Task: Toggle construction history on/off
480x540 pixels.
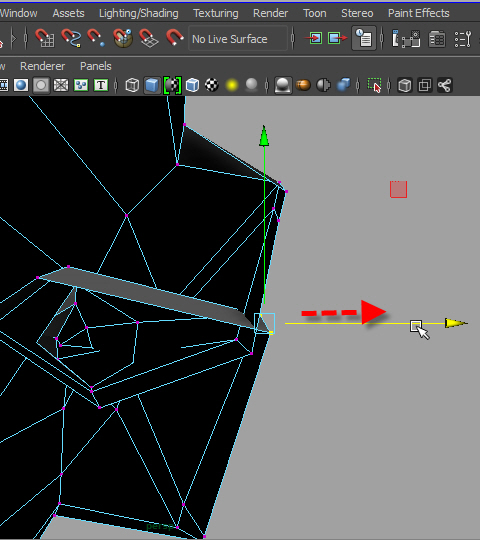Action: tap(364, 38)
